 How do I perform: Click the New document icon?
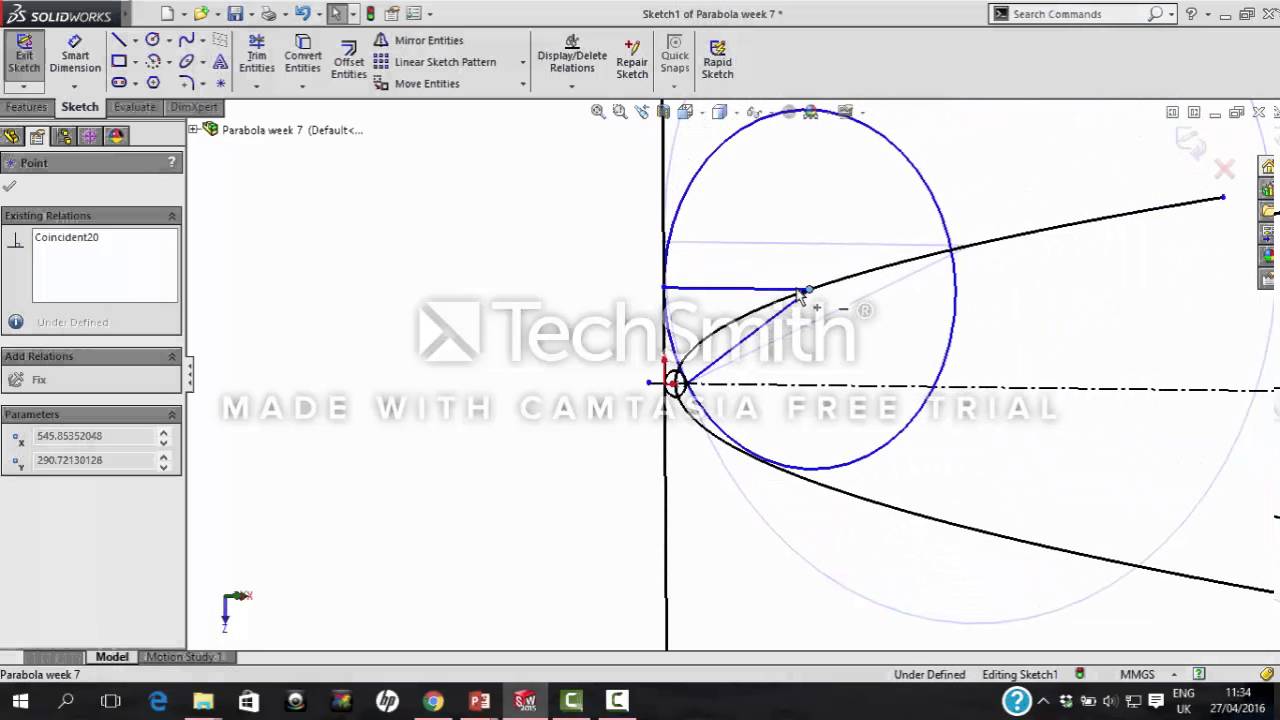click(x=167, y=14)
